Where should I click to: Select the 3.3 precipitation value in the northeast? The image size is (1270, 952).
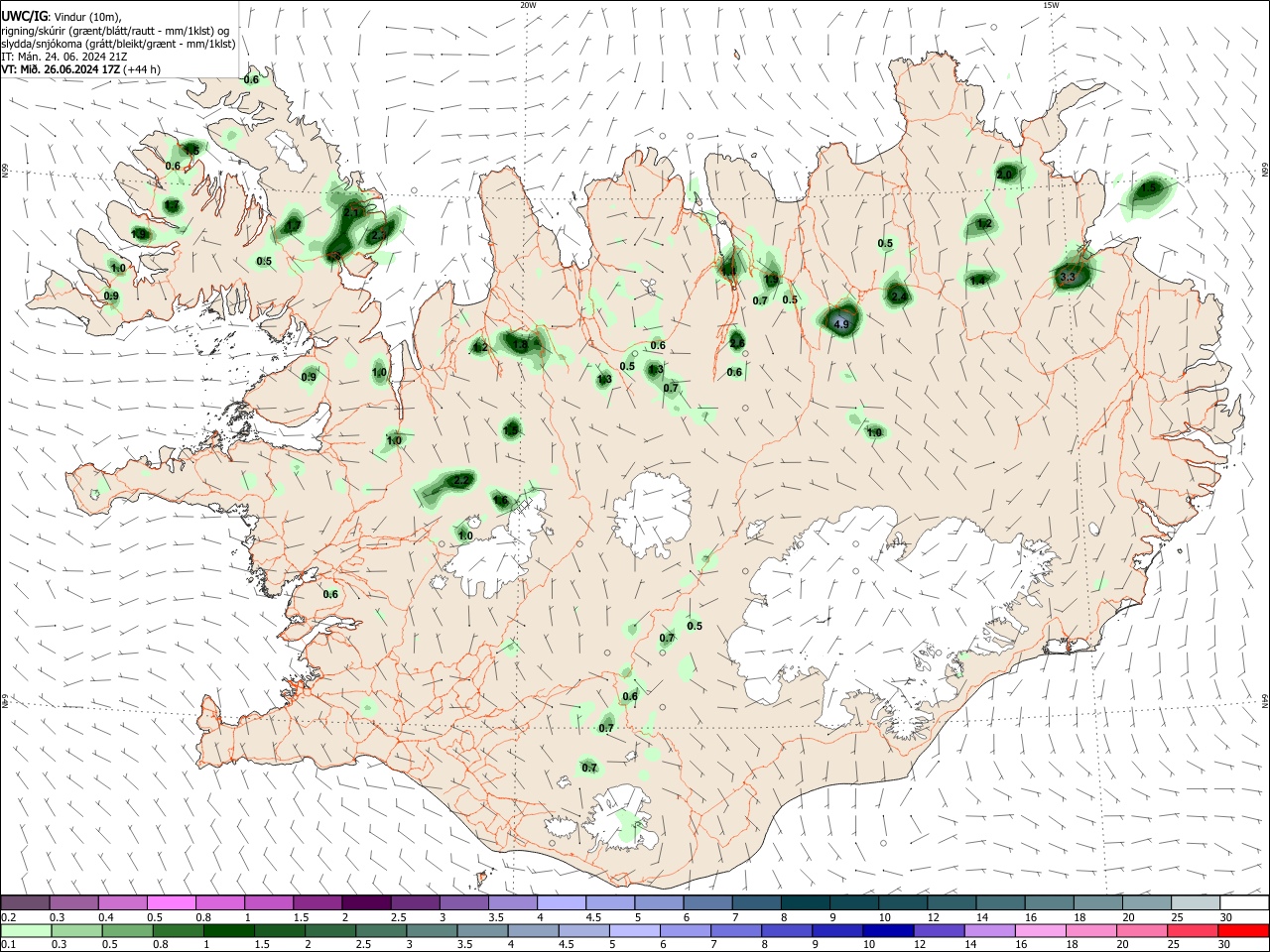click(1068, 278)
